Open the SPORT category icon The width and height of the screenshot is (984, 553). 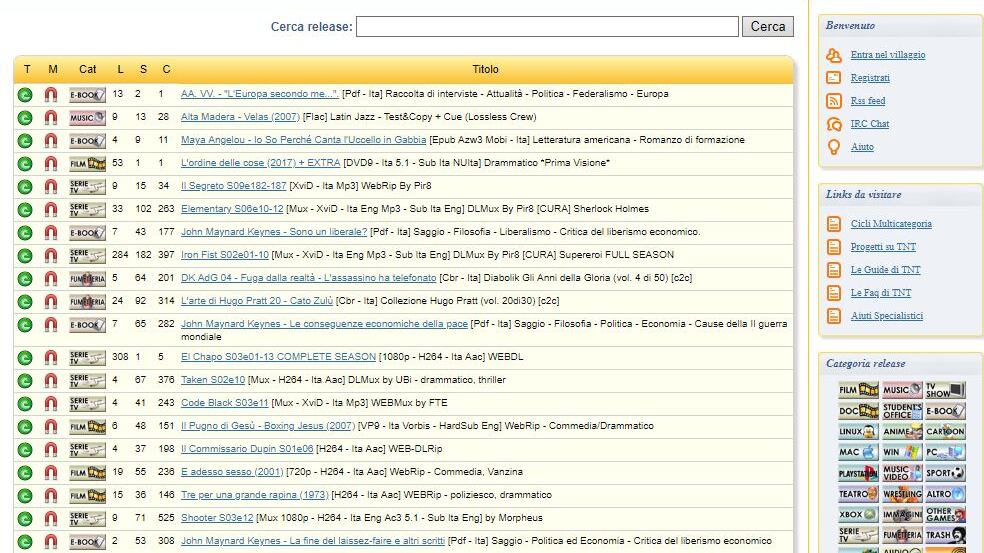pos(945,473)
